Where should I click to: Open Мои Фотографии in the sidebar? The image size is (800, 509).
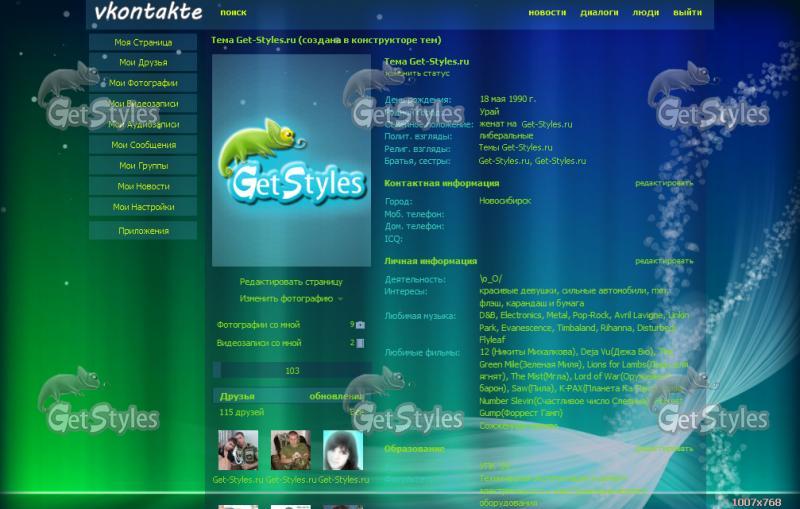pos(143,83)
